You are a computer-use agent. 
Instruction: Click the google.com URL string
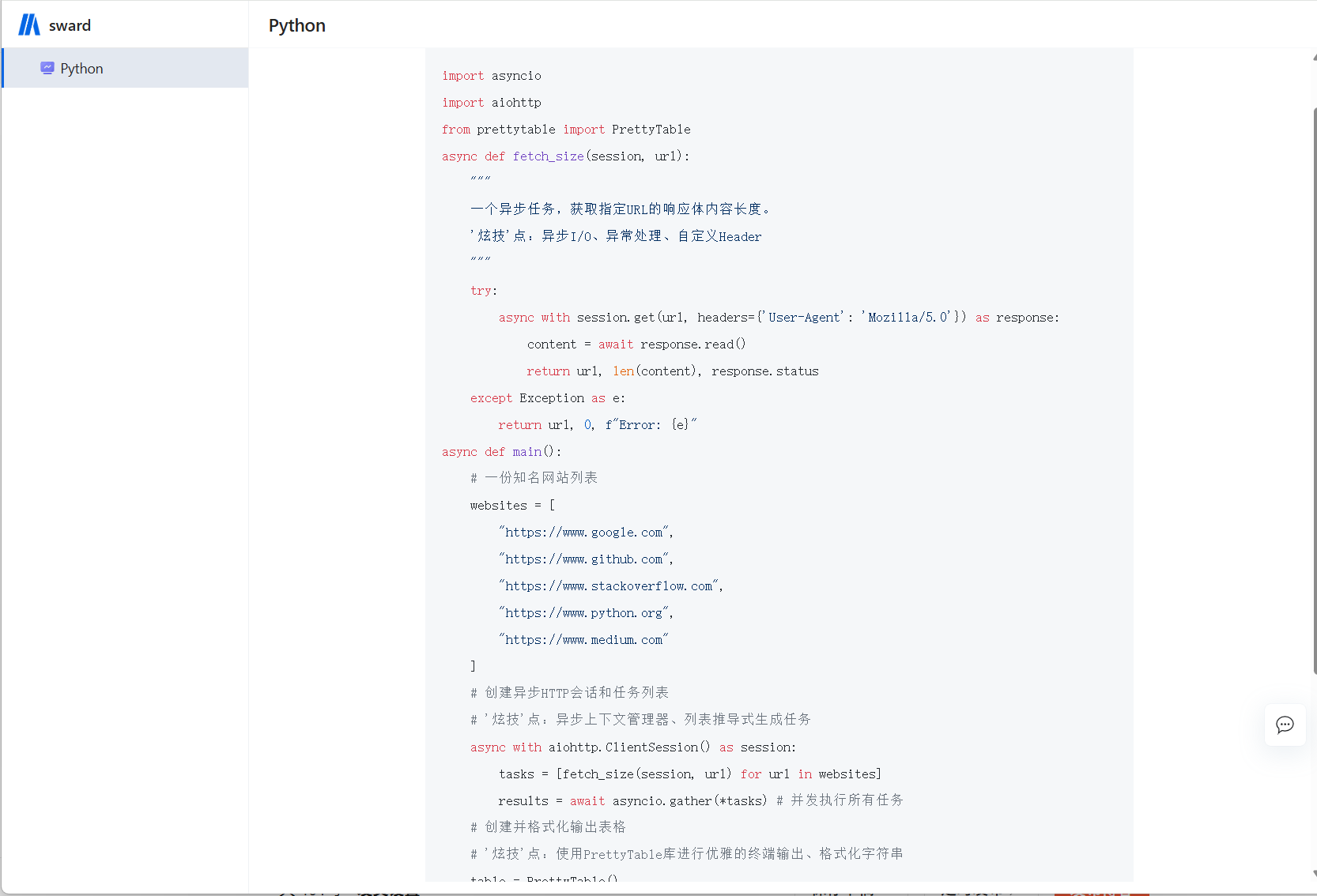pyautogui.click(x=586, y=533)
